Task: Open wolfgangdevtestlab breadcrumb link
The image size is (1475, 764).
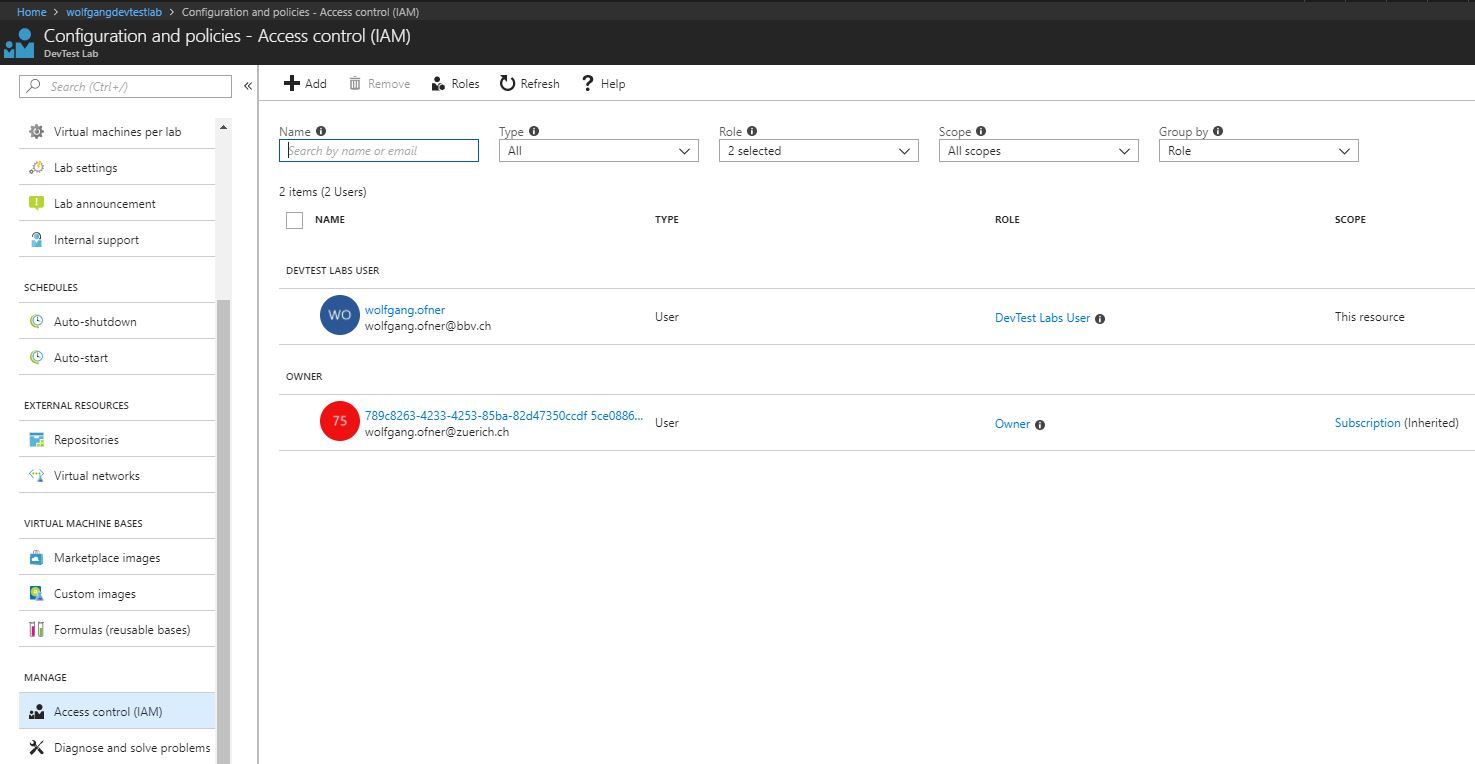Action: pos(113,12)
